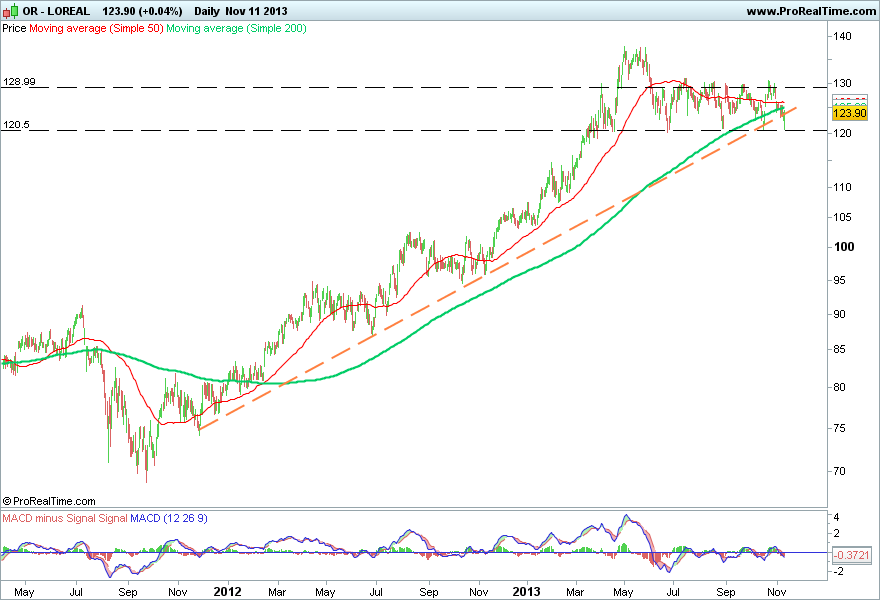The height and width of the screenshot is (600, 880).
Task: Click the 105 price axis value
Action: pos(842,217)
